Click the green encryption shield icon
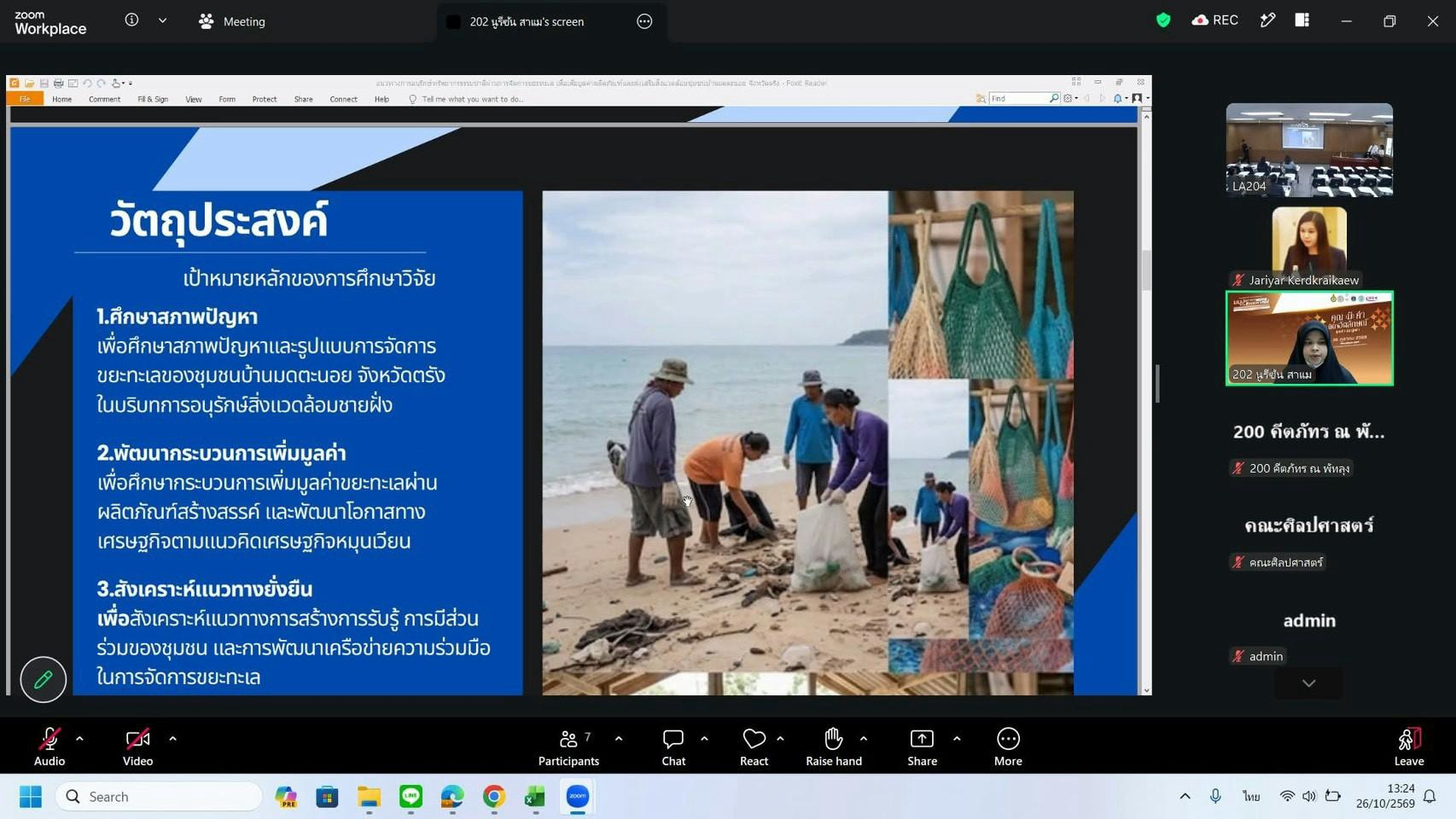 1163,20
